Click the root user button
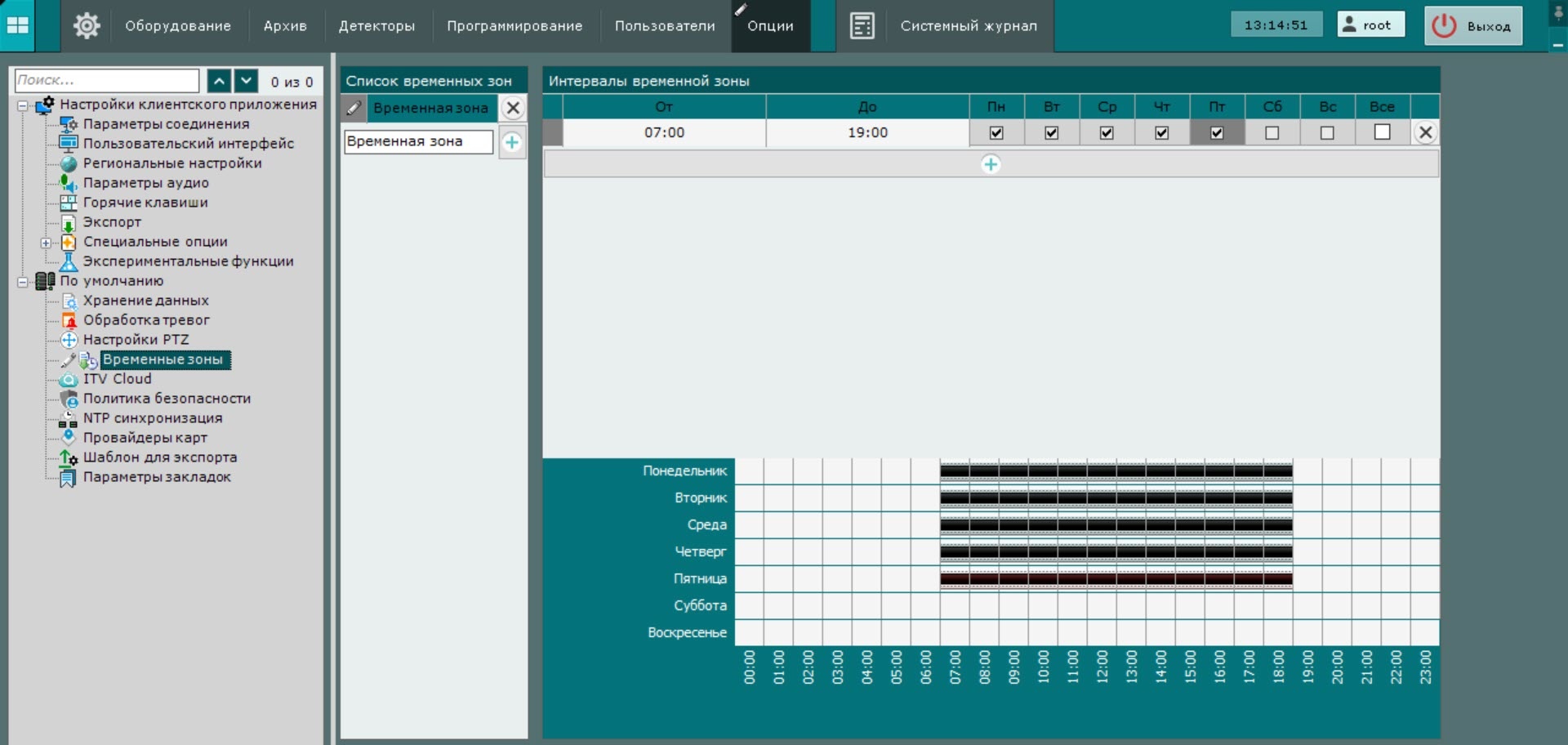 1370,25
